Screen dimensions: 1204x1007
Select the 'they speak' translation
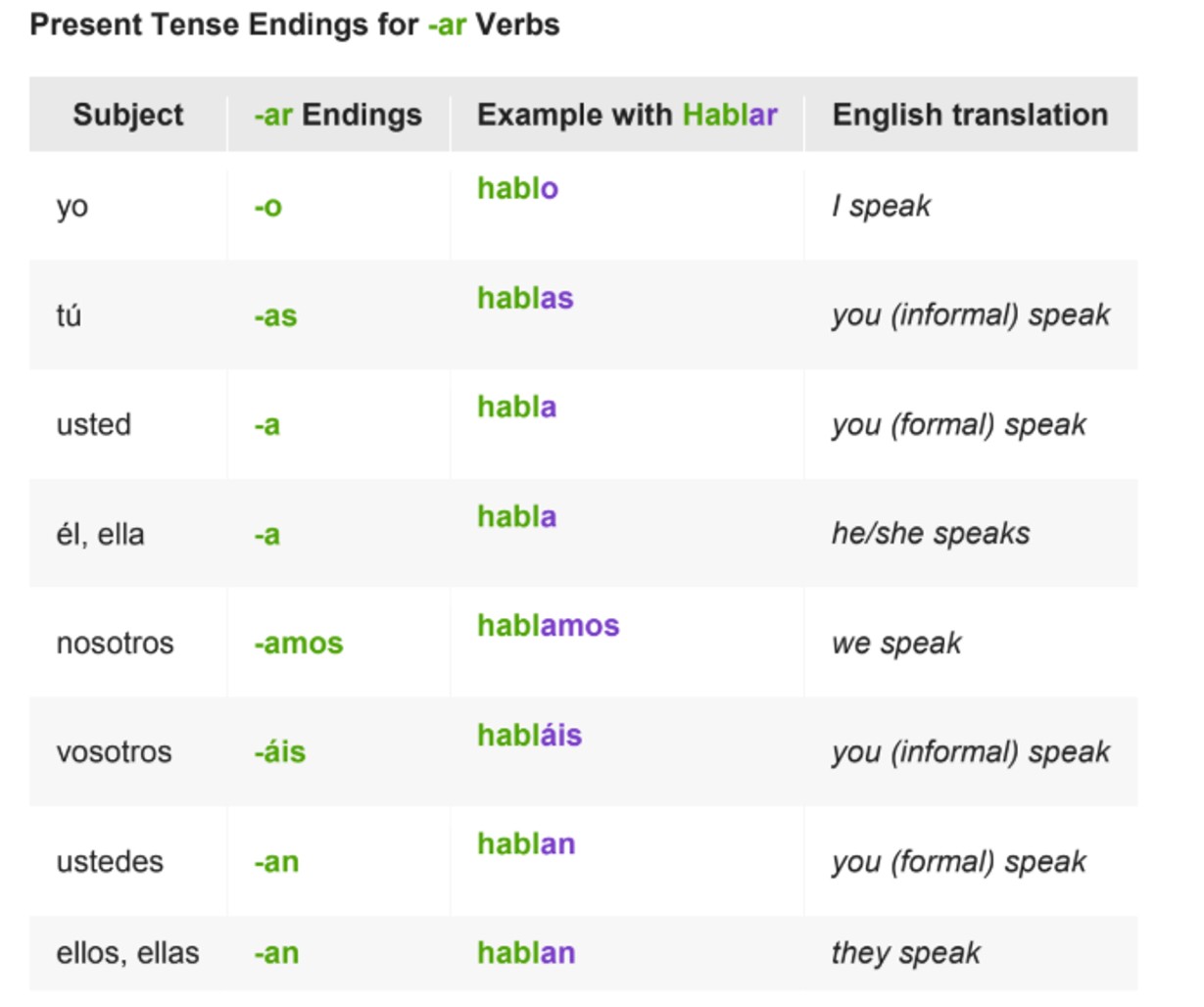pyautogui.click(x=906, y=953)
